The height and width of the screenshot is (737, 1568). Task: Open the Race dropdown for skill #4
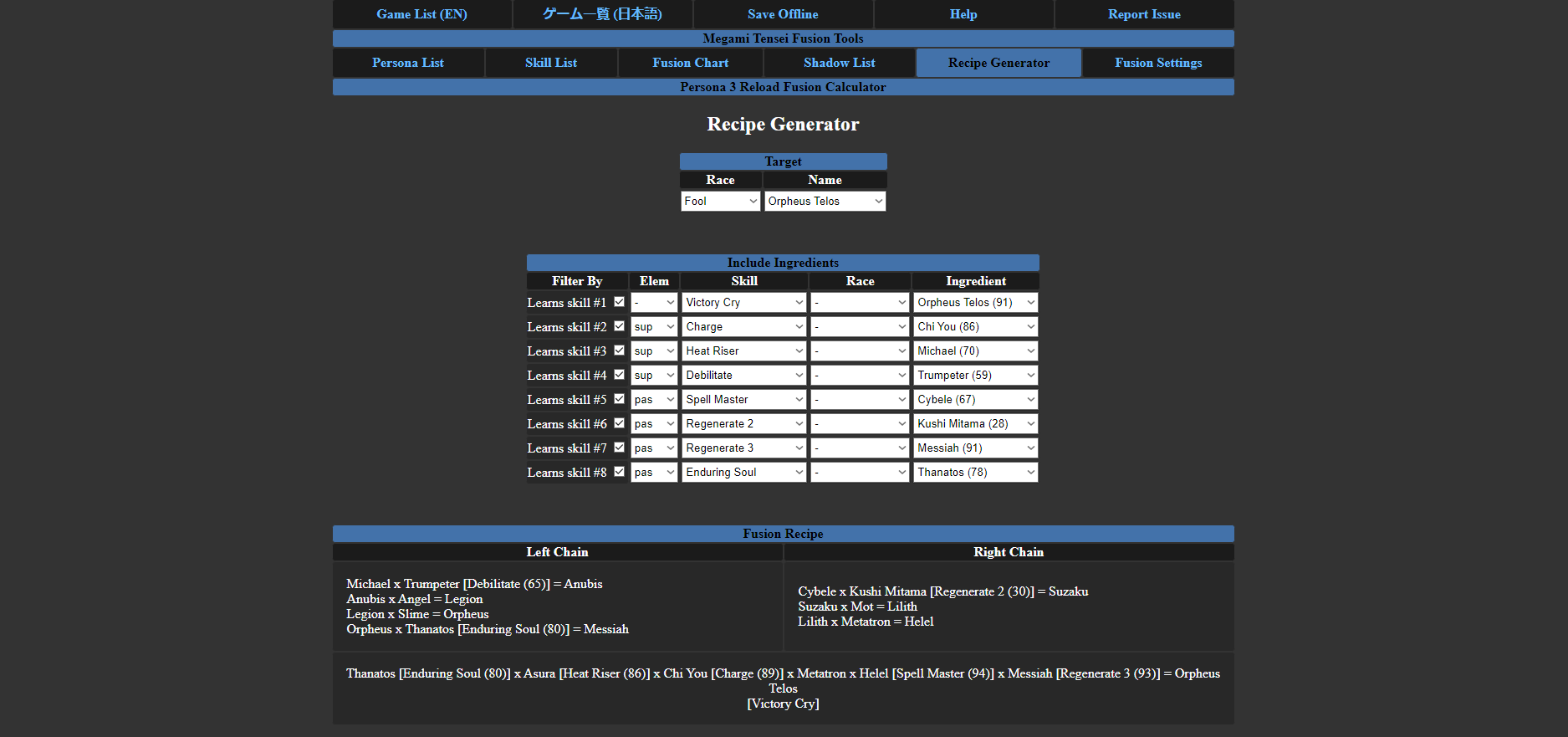(x=860, y=376)
